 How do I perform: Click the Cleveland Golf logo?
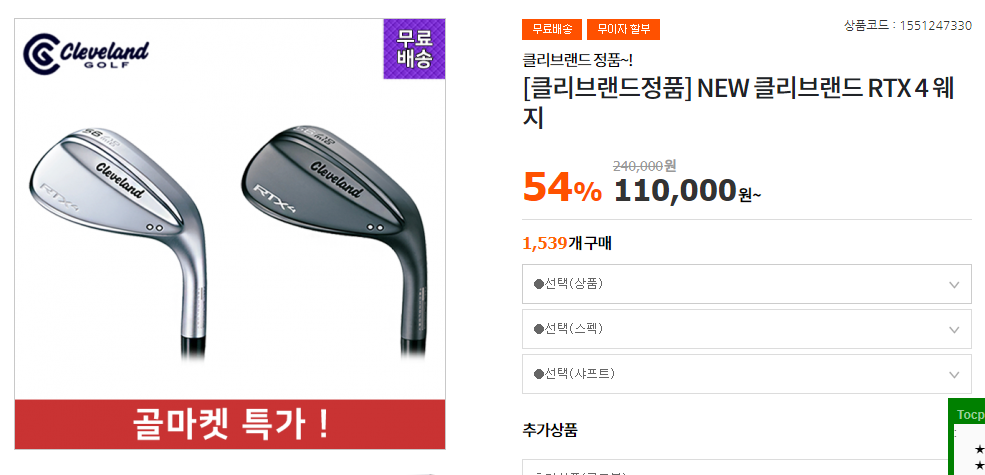pyautogui.click(x=87, y=55)
